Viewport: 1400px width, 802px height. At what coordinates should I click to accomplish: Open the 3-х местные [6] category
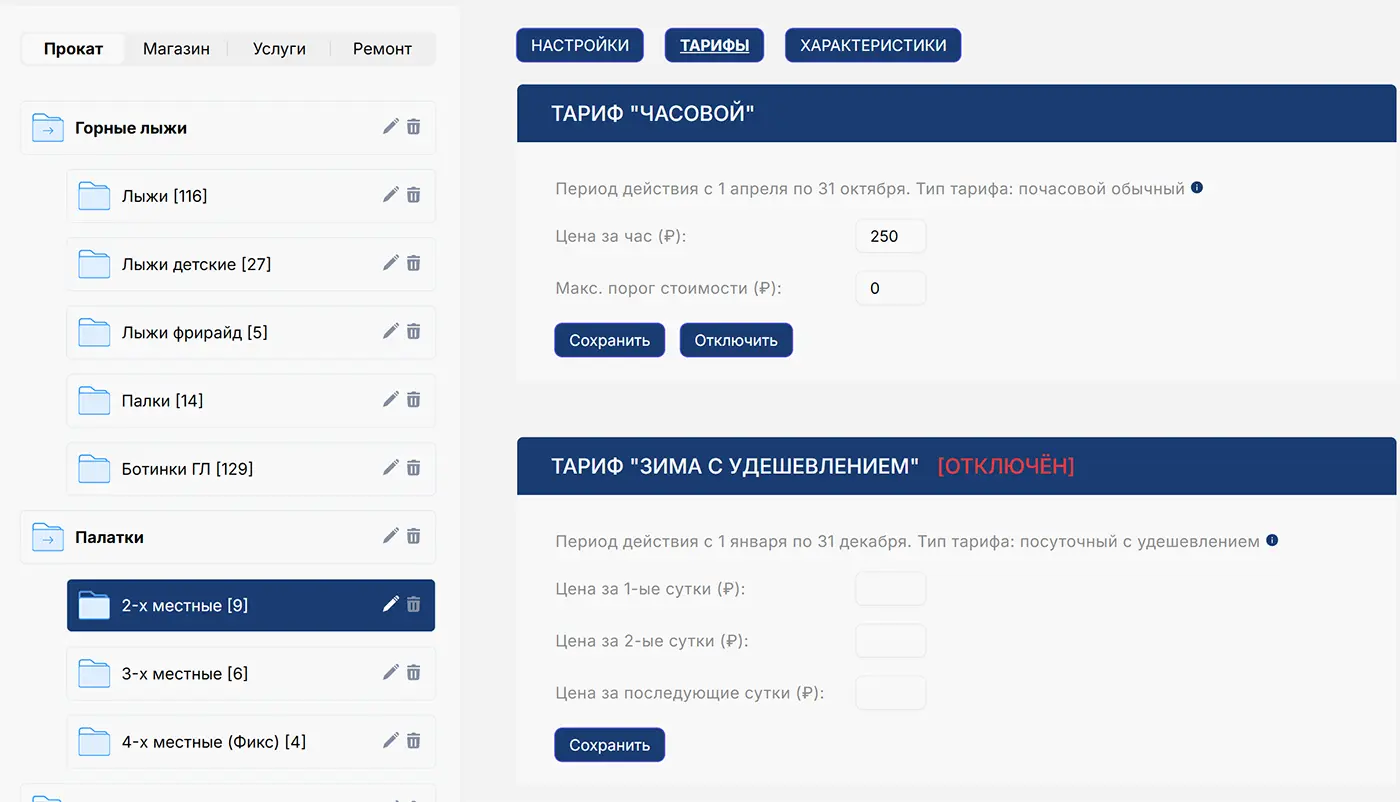tap(185, 674)
